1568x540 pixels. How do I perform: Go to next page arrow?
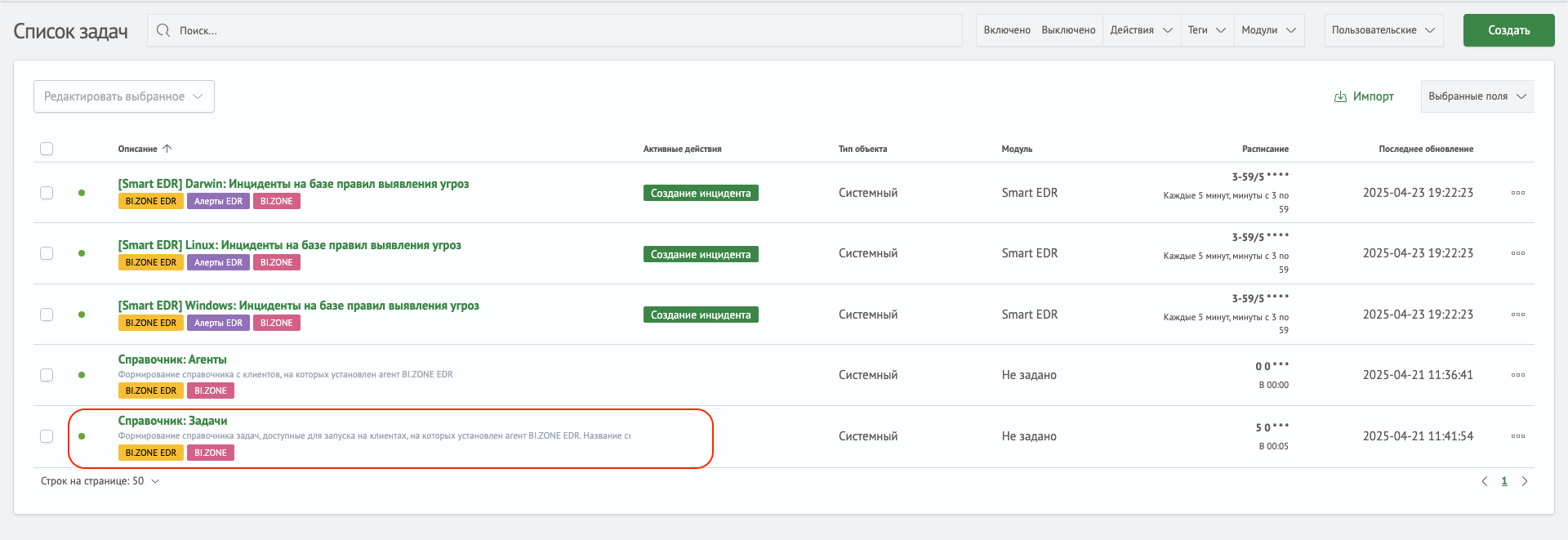(x=1524, y=481)
